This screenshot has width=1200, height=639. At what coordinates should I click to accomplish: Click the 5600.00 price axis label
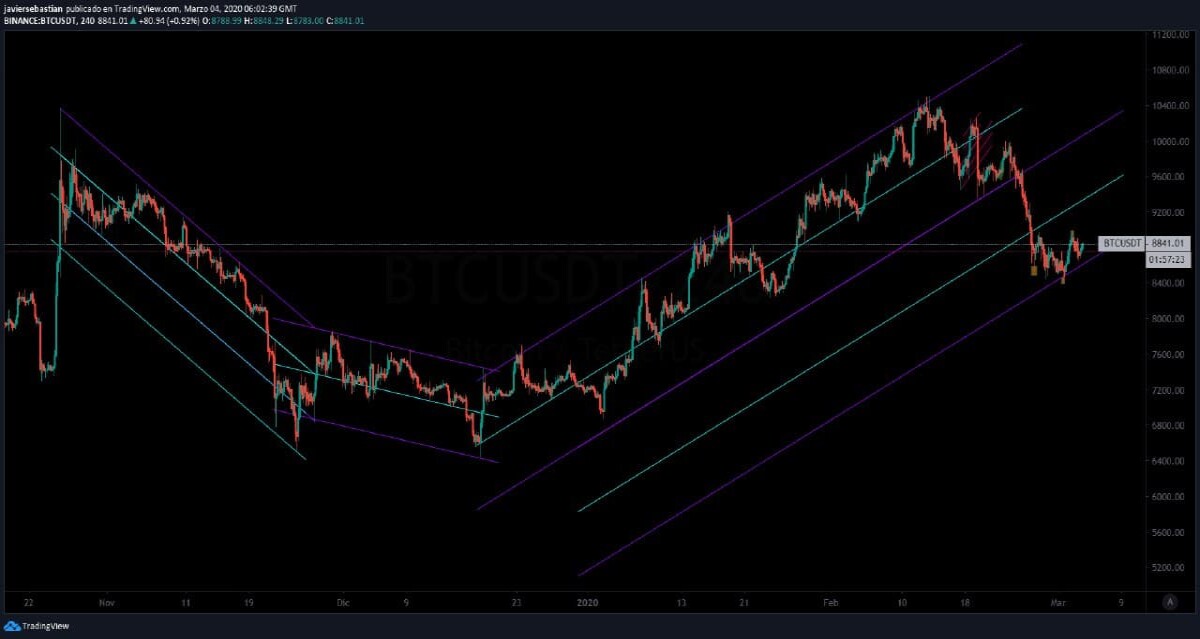coord(1168,533)
